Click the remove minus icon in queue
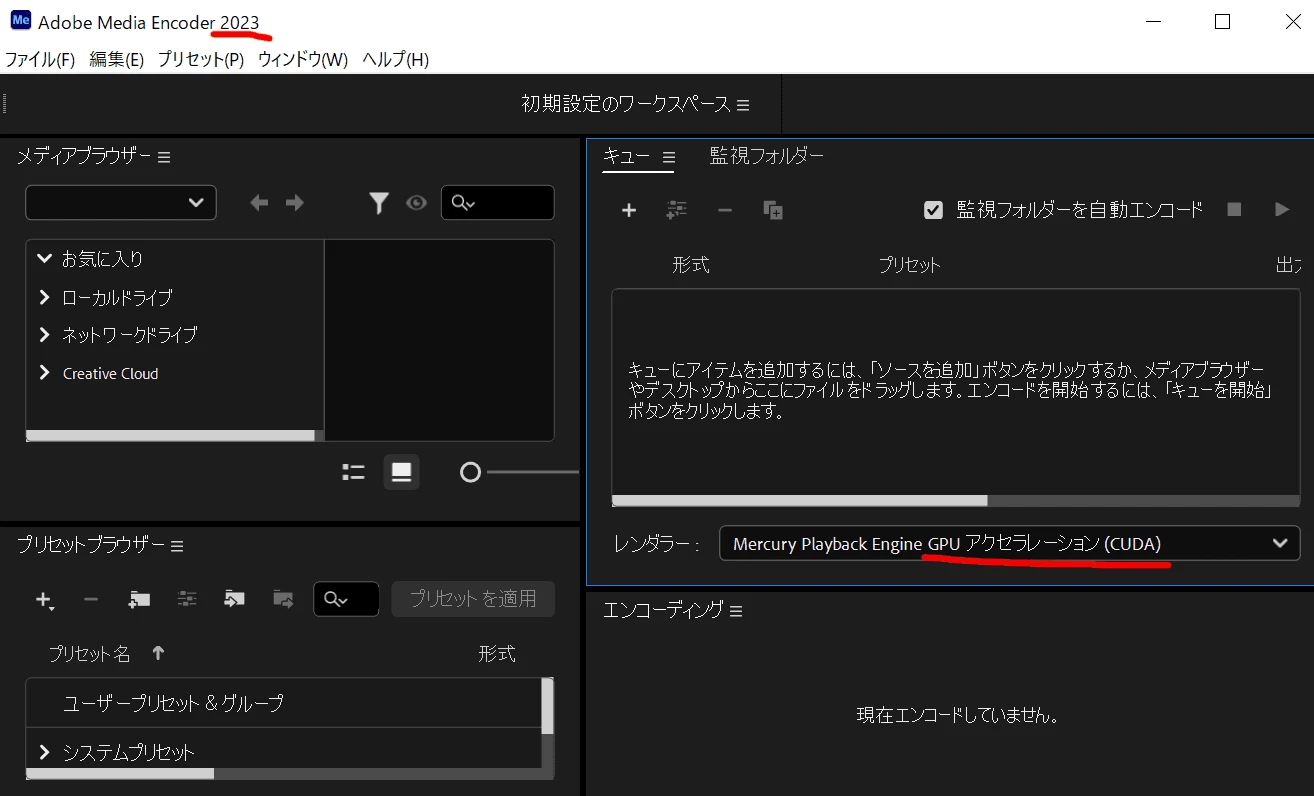This screenshot has width=1314, height=796. (x=725, y=210)
